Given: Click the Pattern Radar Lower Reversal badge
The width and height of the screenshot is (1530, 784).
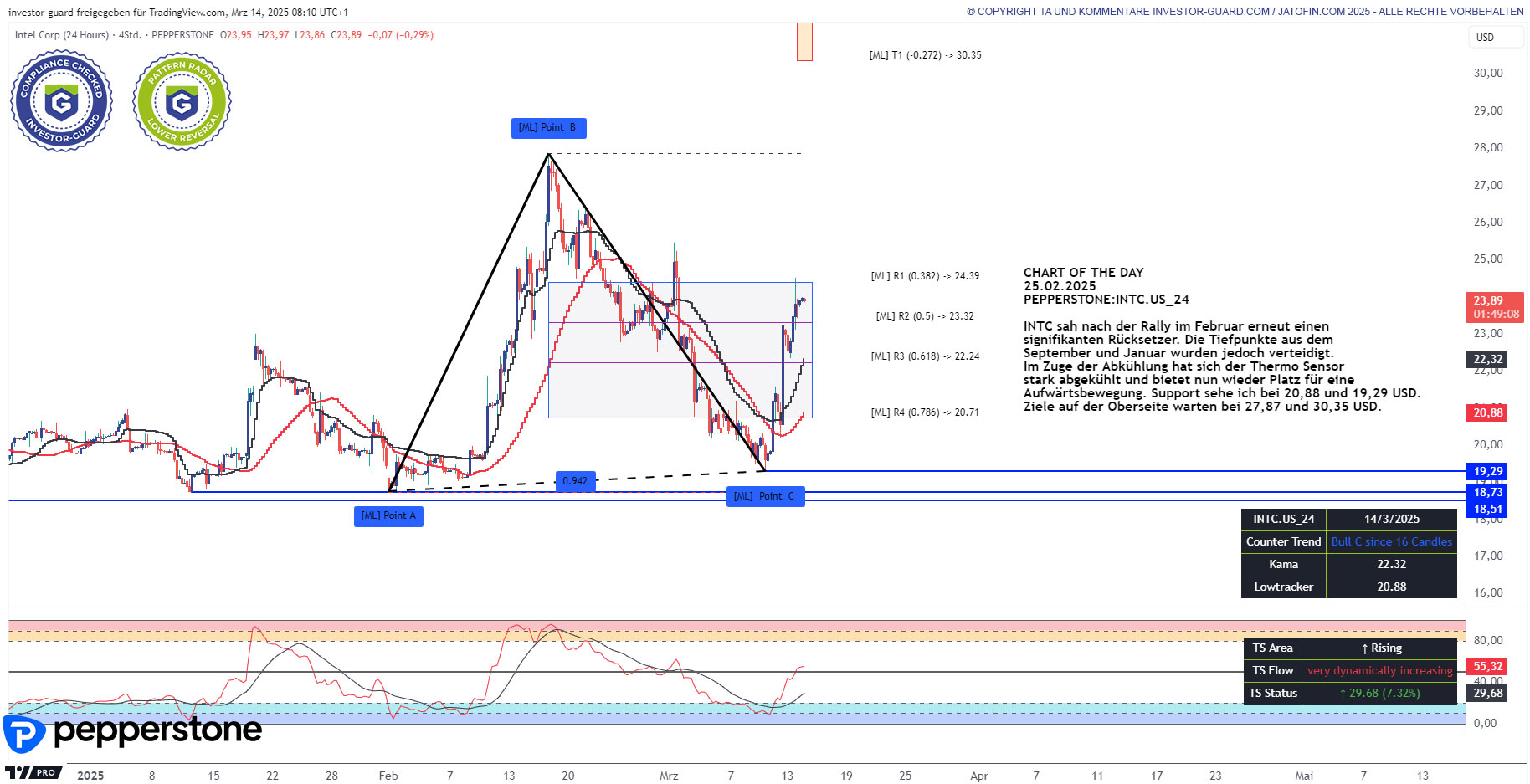Looking at the screenshot, I should [x=182, y=101].
